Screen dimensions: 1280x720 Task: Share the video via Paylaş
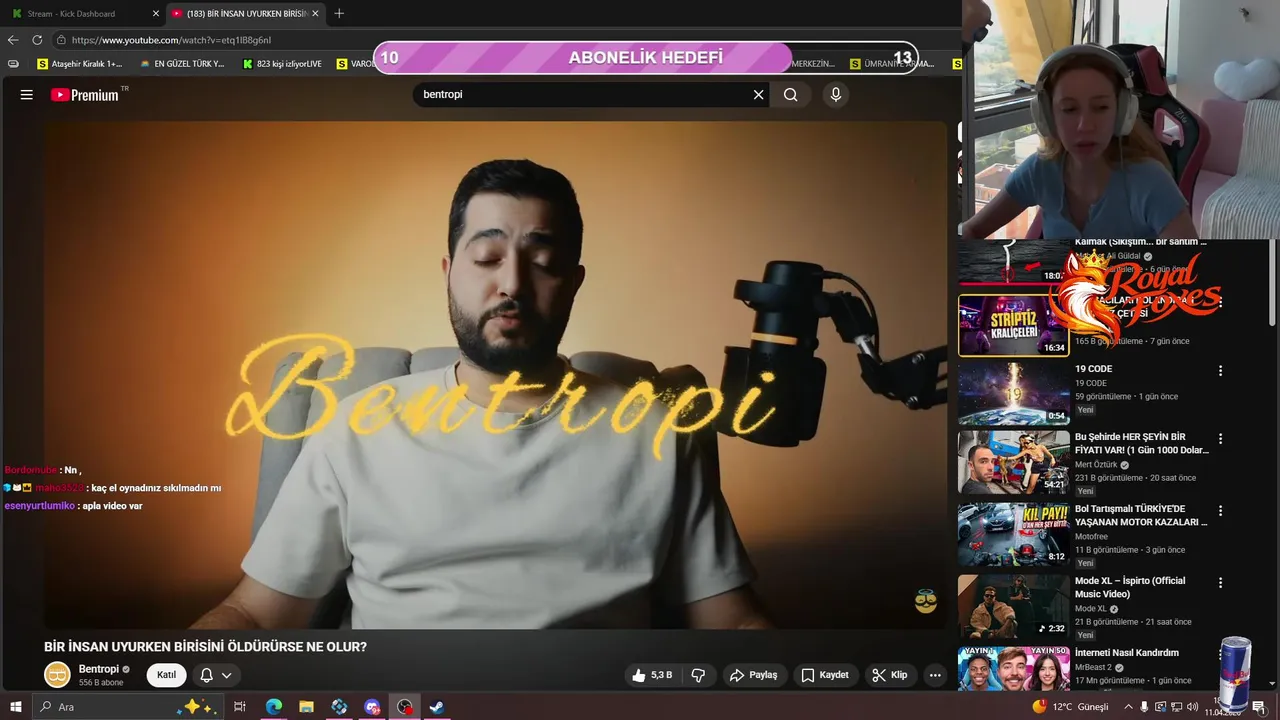pyautogui.click(x=753, y=675)
